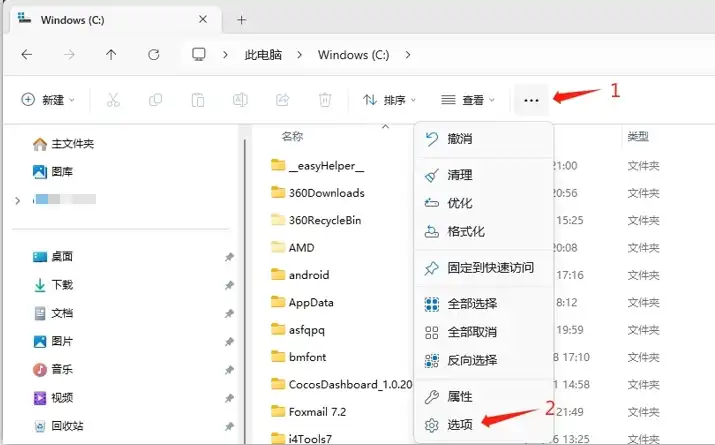The height and width of the screenshot is (445, 715).
Task: Select 清理 (Clean up) from the menu
Action: 484,175
